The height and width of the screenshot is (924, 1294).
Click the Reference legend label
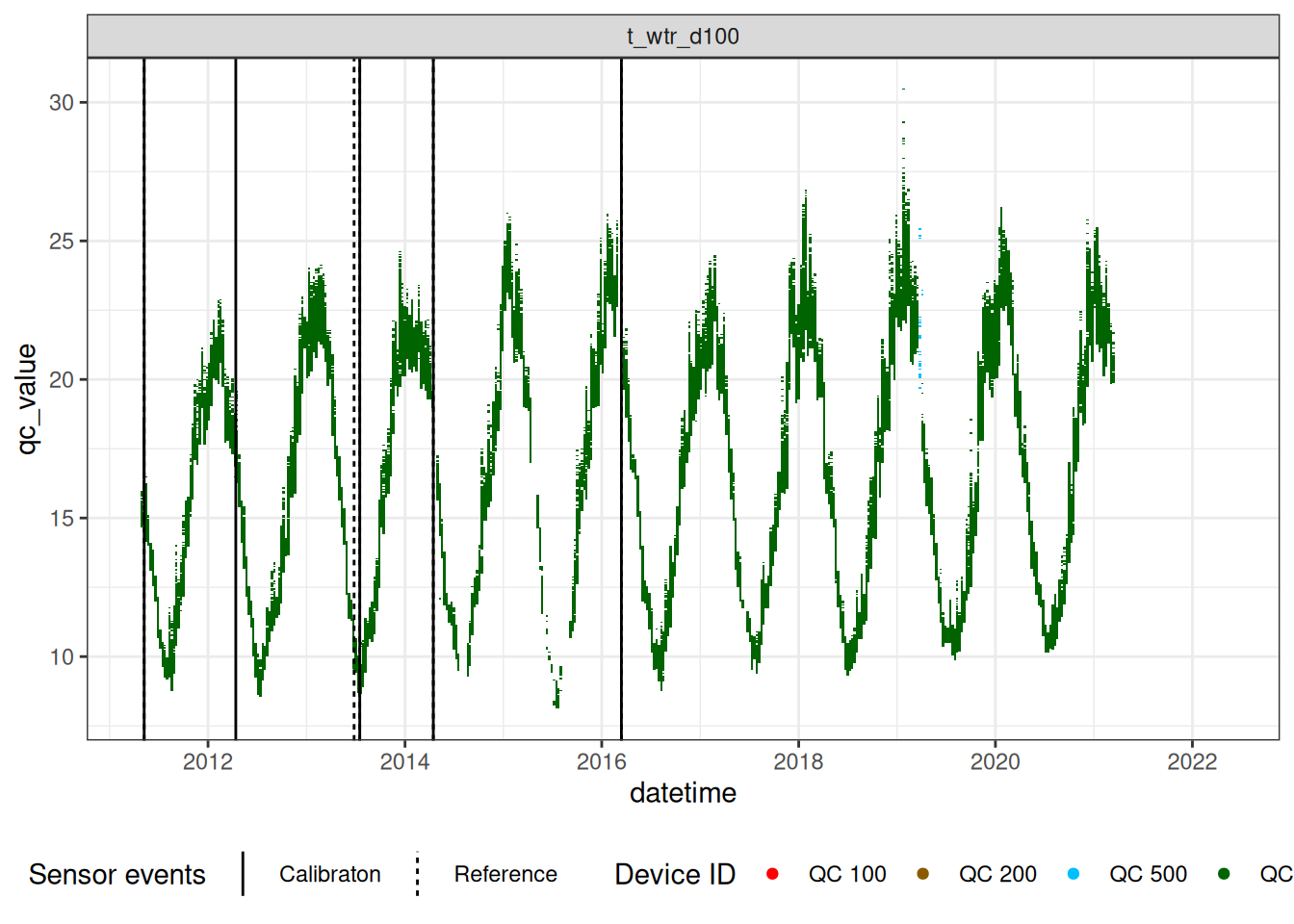[x=505, y=874]
